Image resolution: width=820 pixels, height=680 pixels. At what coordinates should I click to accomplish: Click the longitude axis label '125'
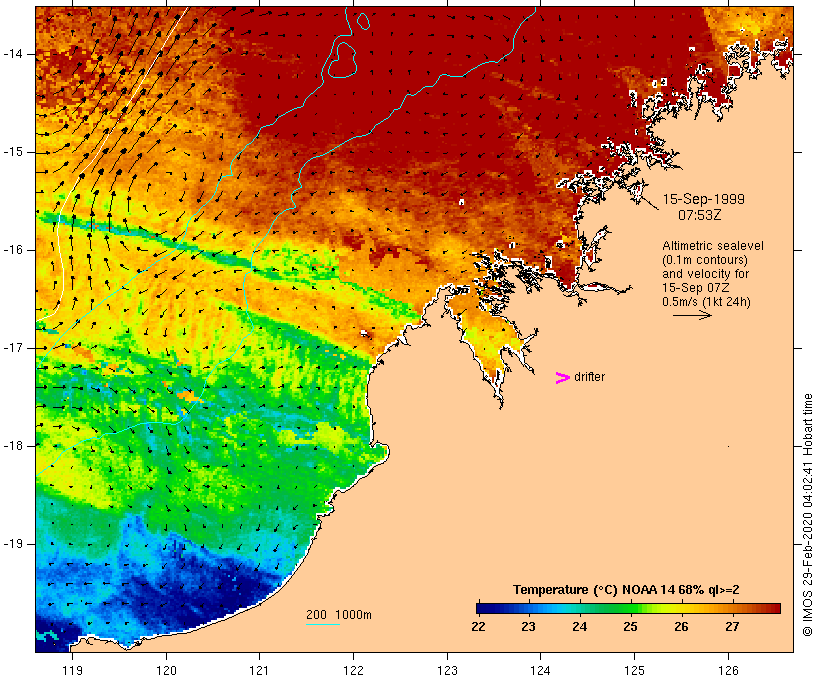point(634,670)
